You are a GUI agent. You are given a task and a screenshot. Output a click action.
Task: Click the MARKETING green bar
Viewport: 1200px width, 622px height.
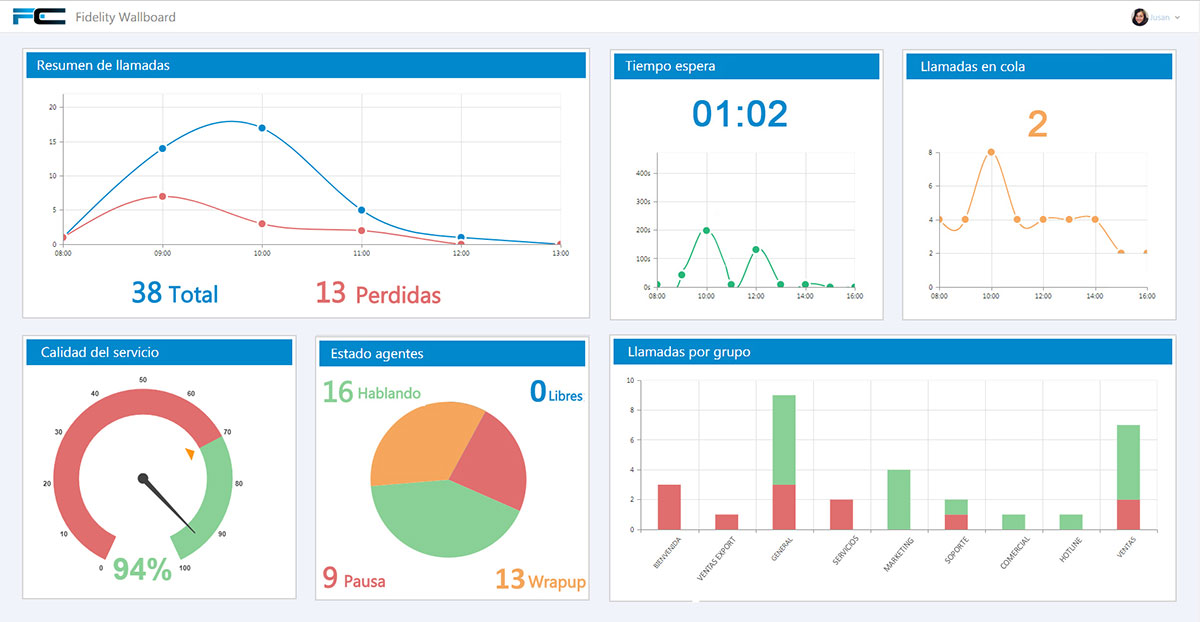point(898,499)
